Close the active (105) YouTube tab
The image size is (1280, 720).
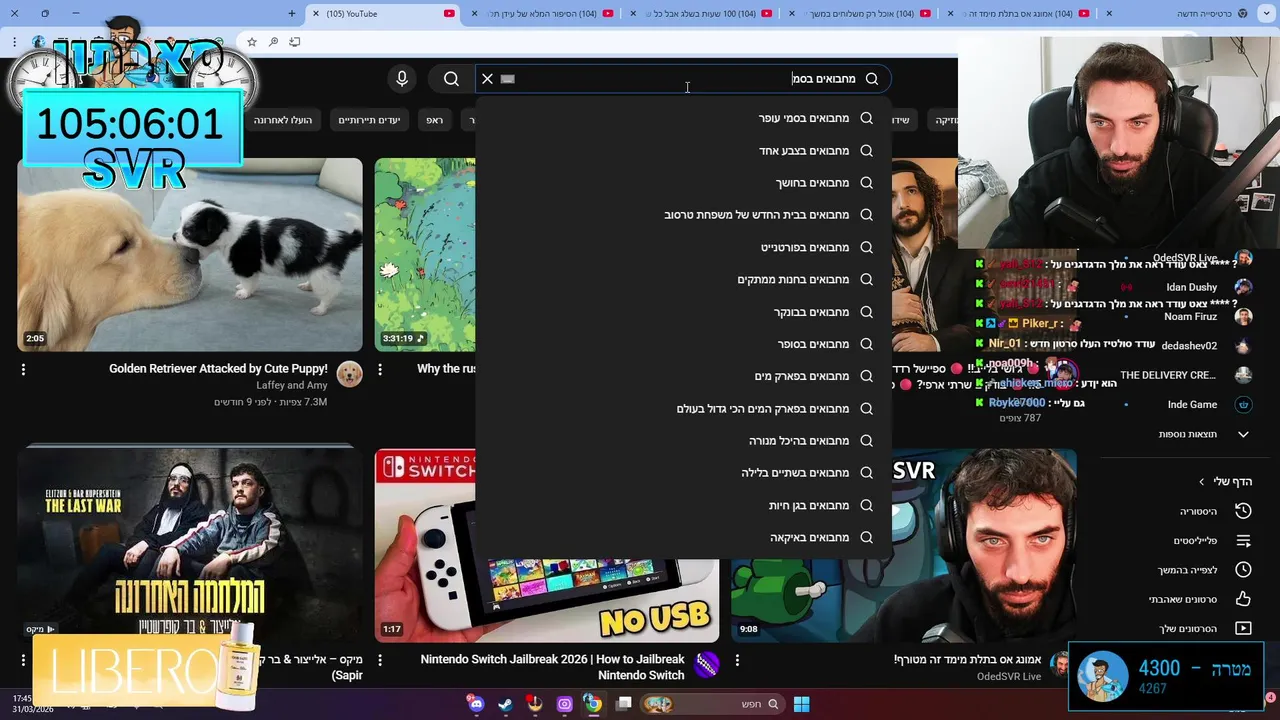click(316, 14)
